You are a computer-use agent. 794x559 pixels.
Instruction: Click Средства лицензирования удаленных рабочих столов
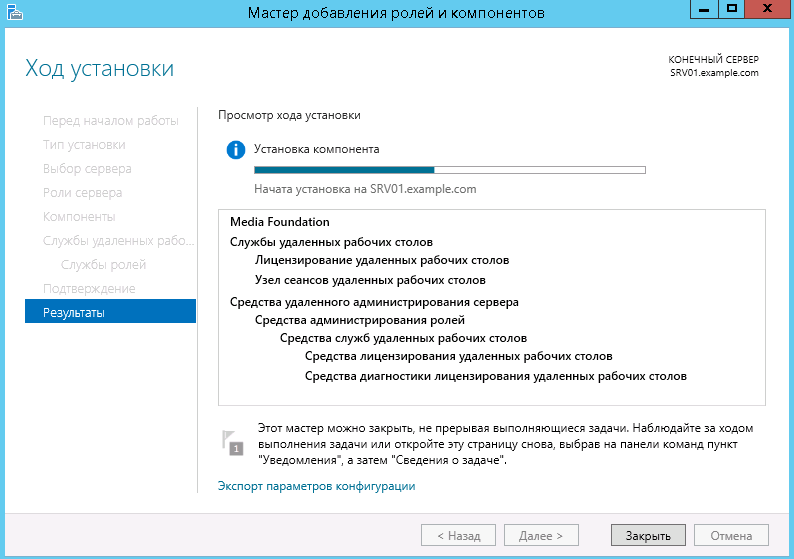click(459, 356)
